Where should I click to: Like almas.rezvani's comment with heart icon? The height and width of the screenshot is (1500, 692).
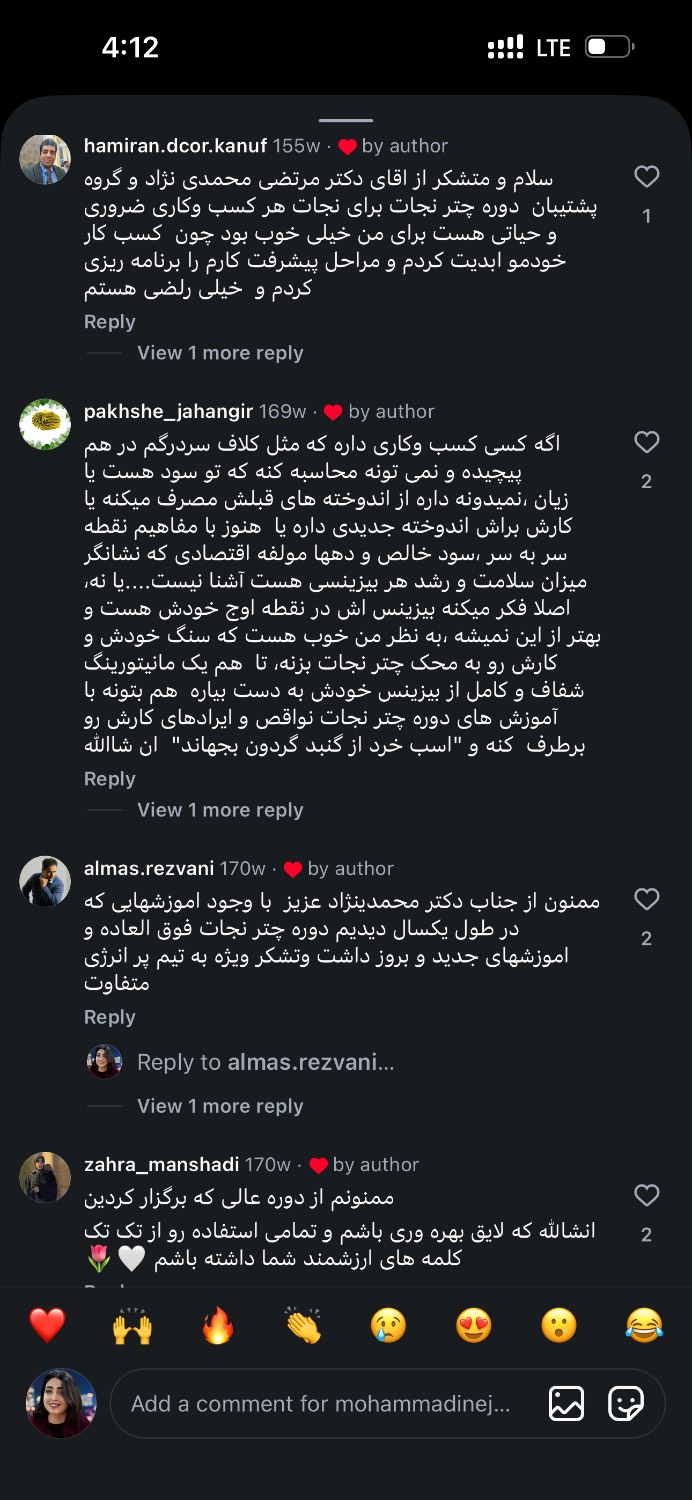tap(647, 899)
